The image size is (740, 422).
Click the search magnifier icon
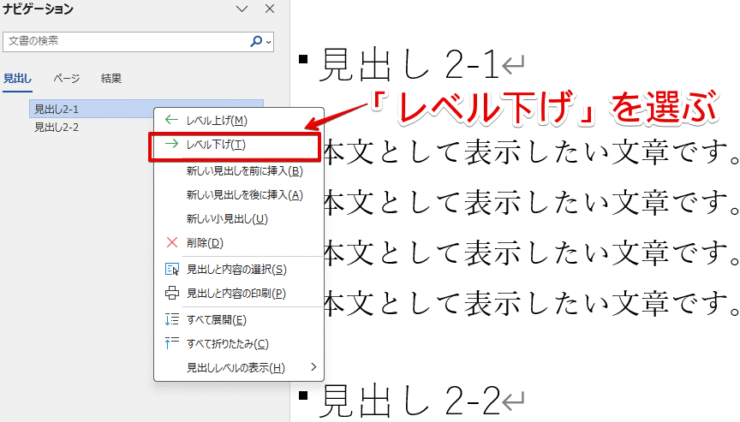[x=256, y=42]
